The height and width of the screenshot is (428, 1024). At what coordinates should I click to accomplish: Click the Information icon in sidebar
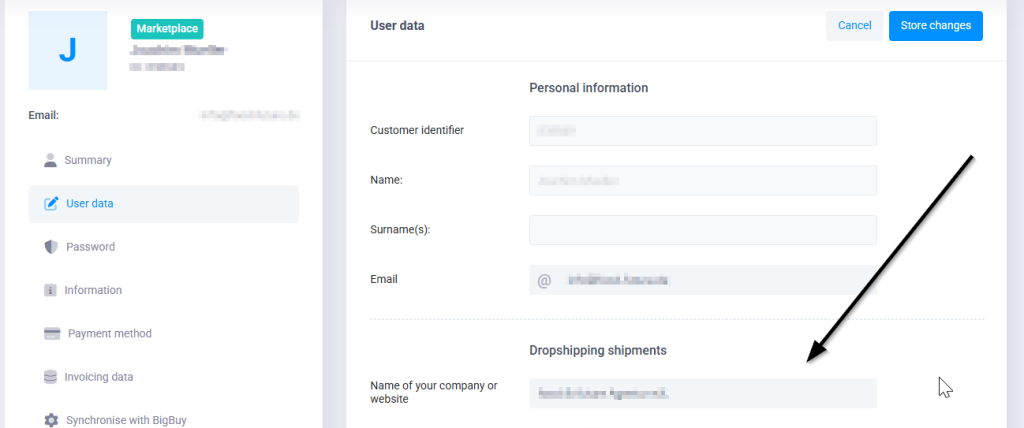(50, 290)
